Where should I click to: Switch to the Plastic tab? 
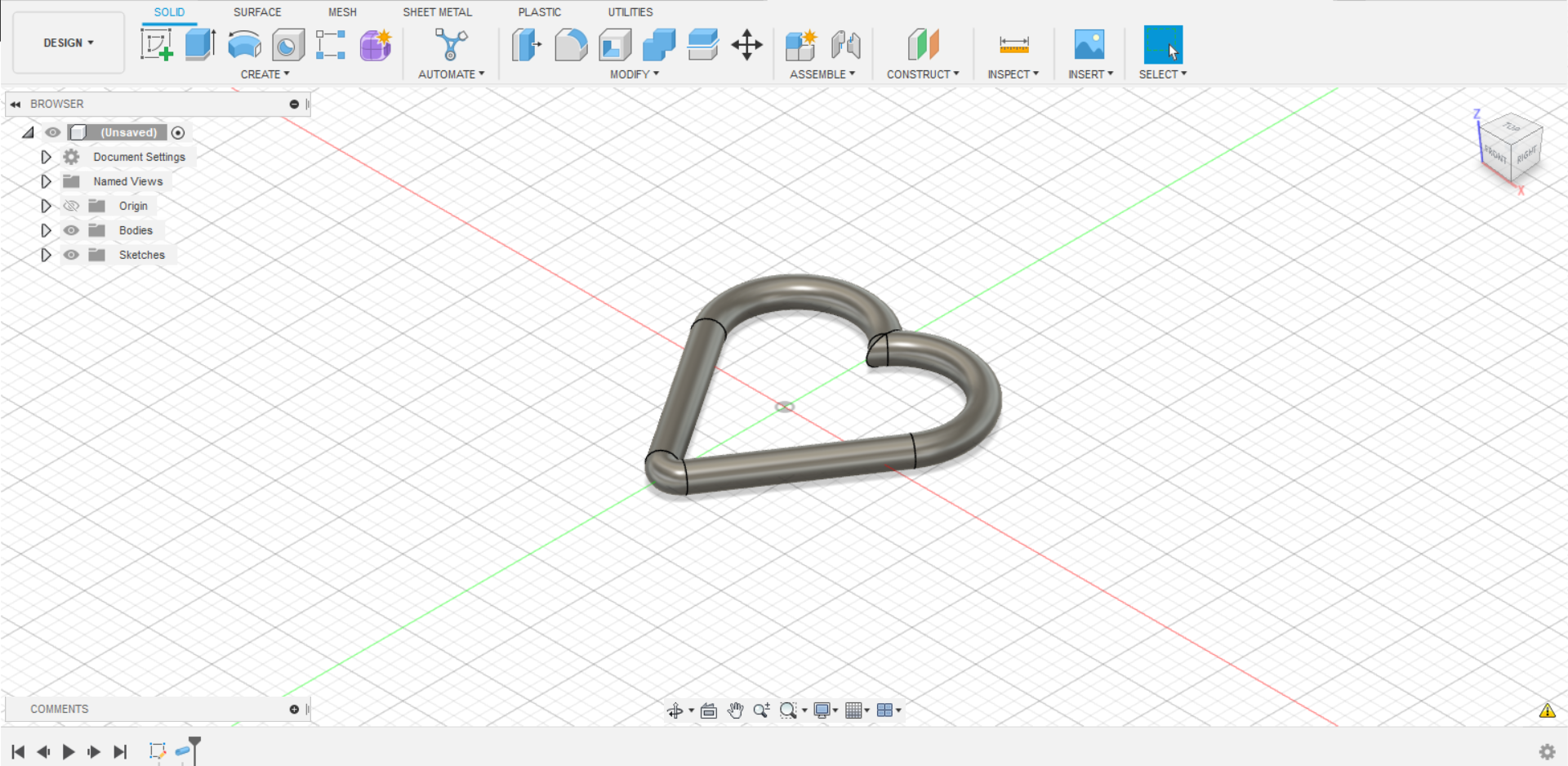tap(539, 12)
